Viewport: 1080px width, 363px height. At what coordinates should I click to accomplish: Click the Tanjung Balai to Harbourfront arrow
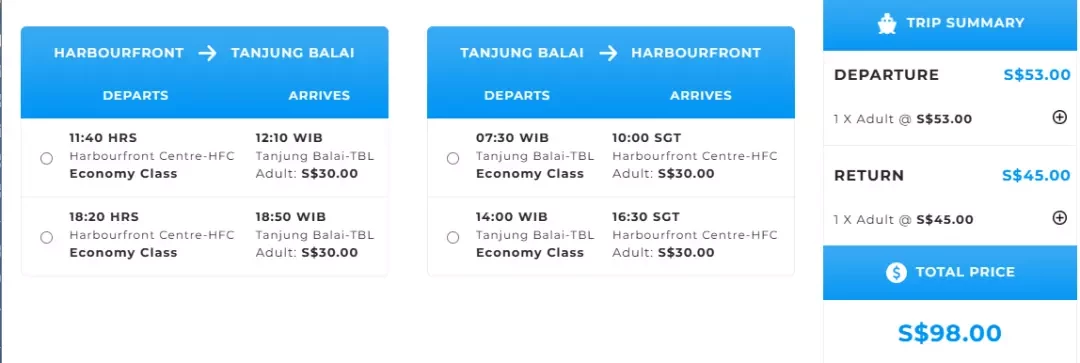(608, 53)
